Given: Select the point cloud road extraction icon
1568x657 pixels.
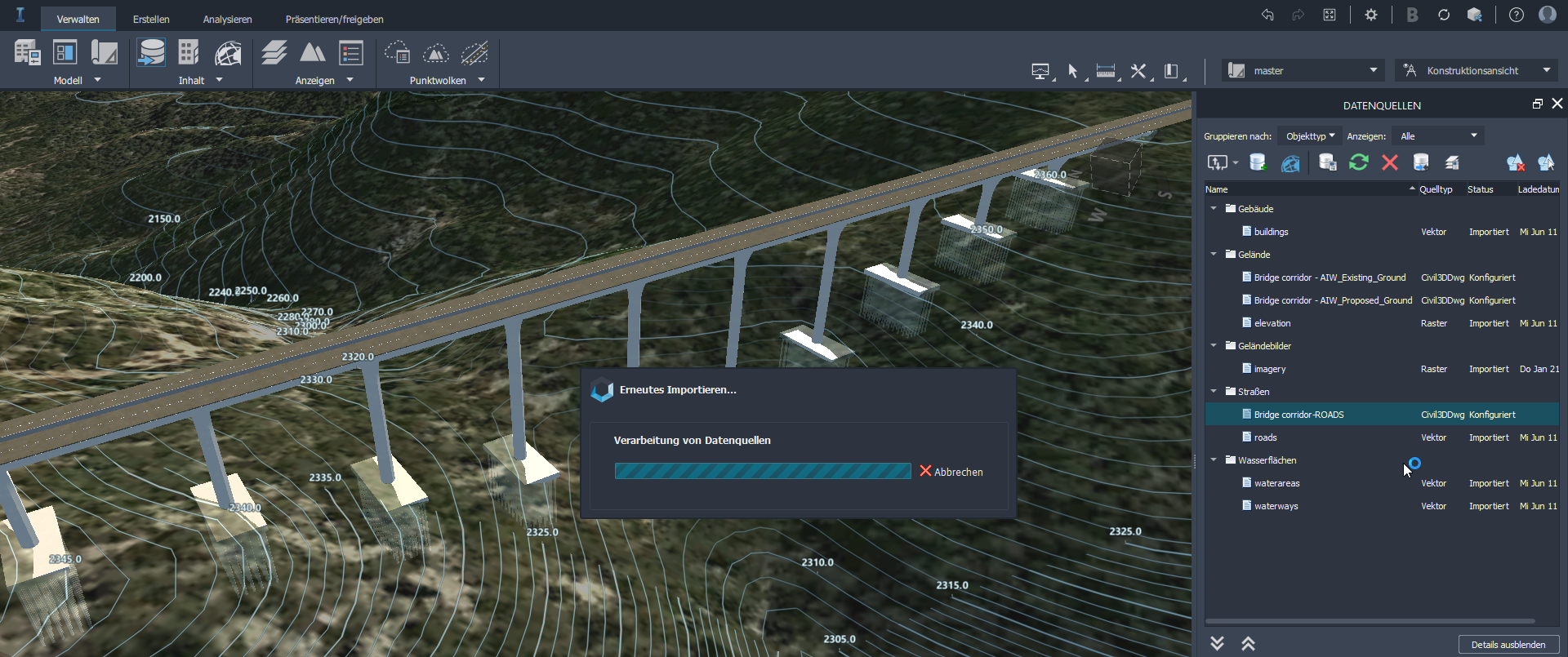Looking at the screenshot, I should click(x=474, y=53).
